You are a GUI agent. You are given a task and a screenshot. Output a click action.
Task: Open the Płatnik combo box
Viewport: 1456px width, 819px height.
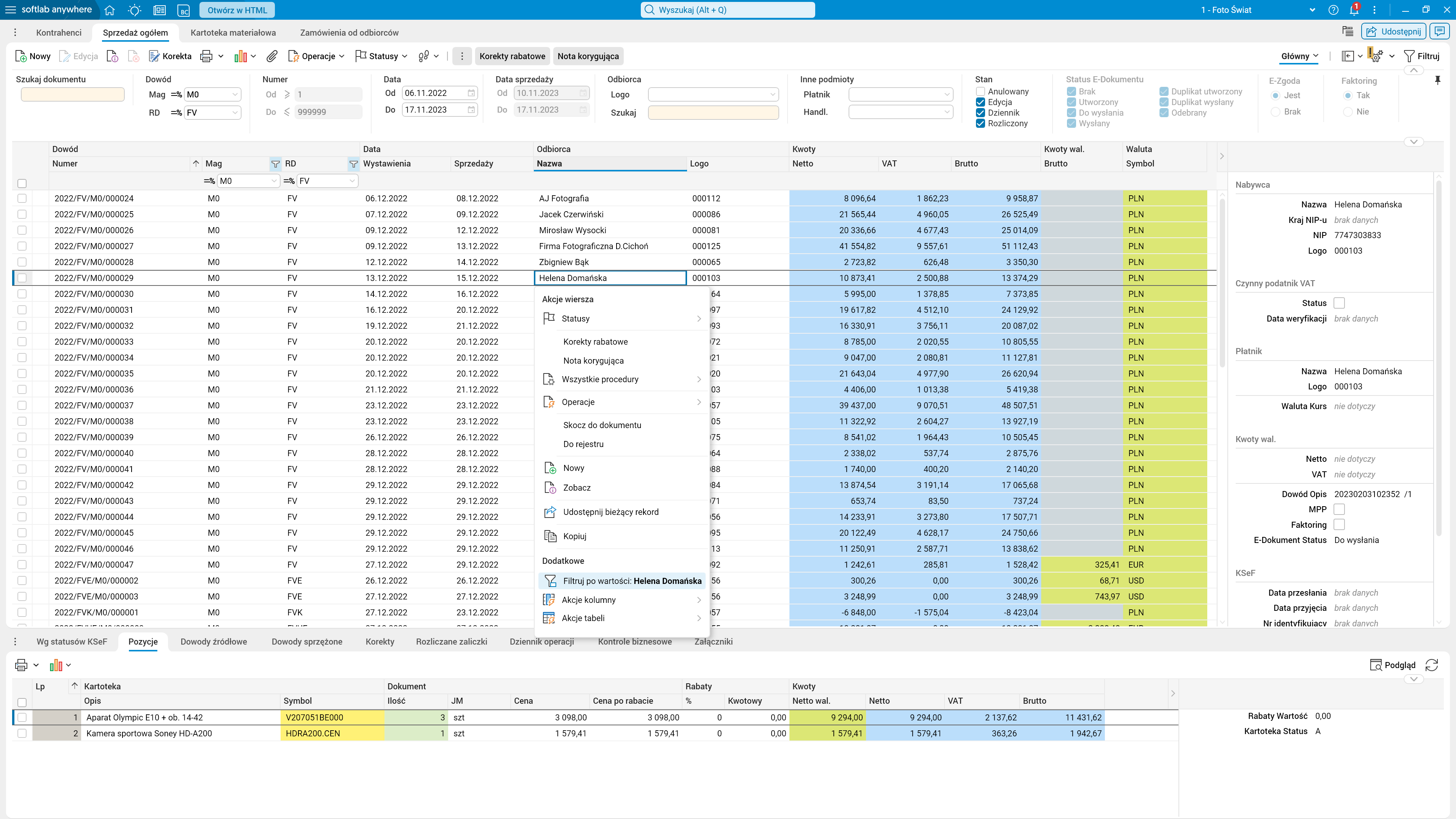coord(901,94)
